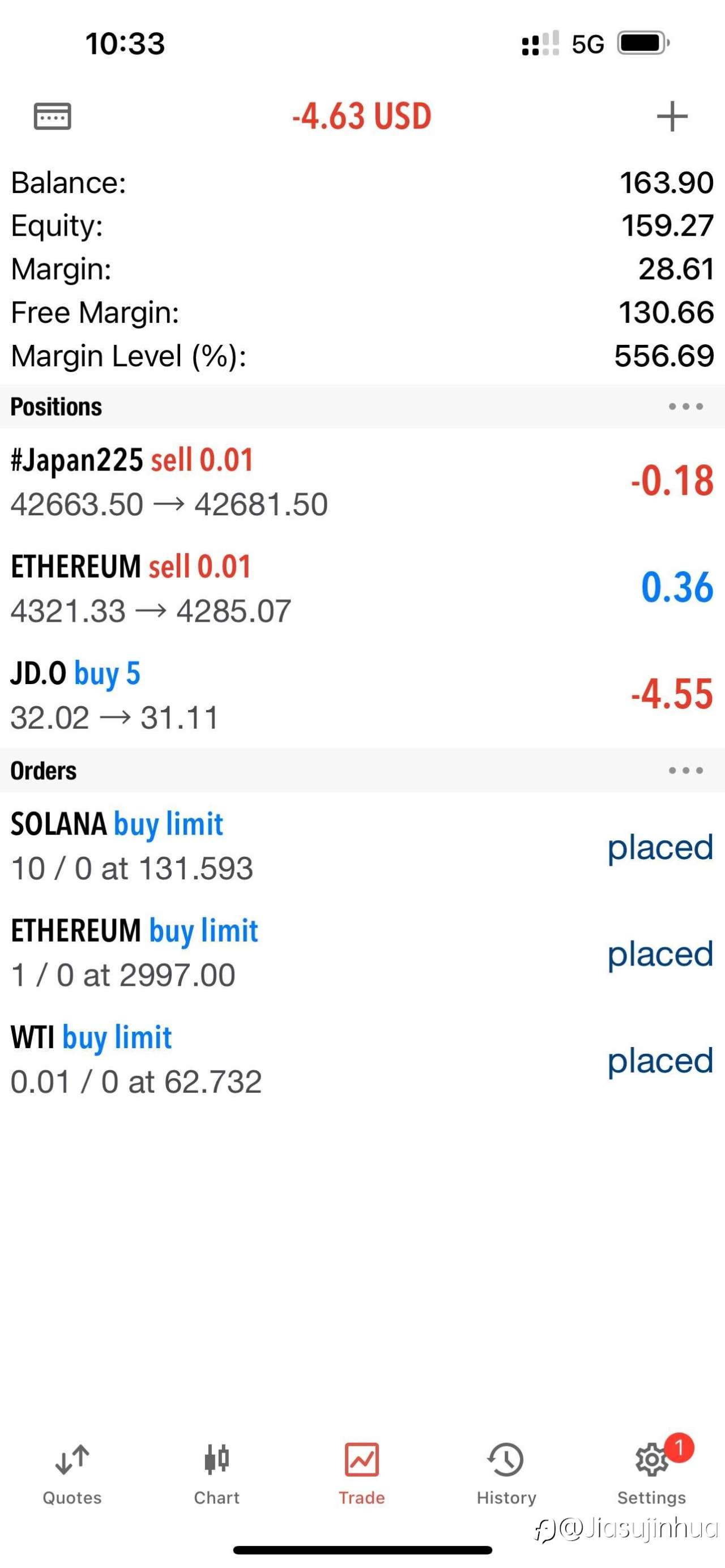Tap the placed status of SOLANA order
The height and width of the screenshot is (1568, 725).
click(660, 848)
